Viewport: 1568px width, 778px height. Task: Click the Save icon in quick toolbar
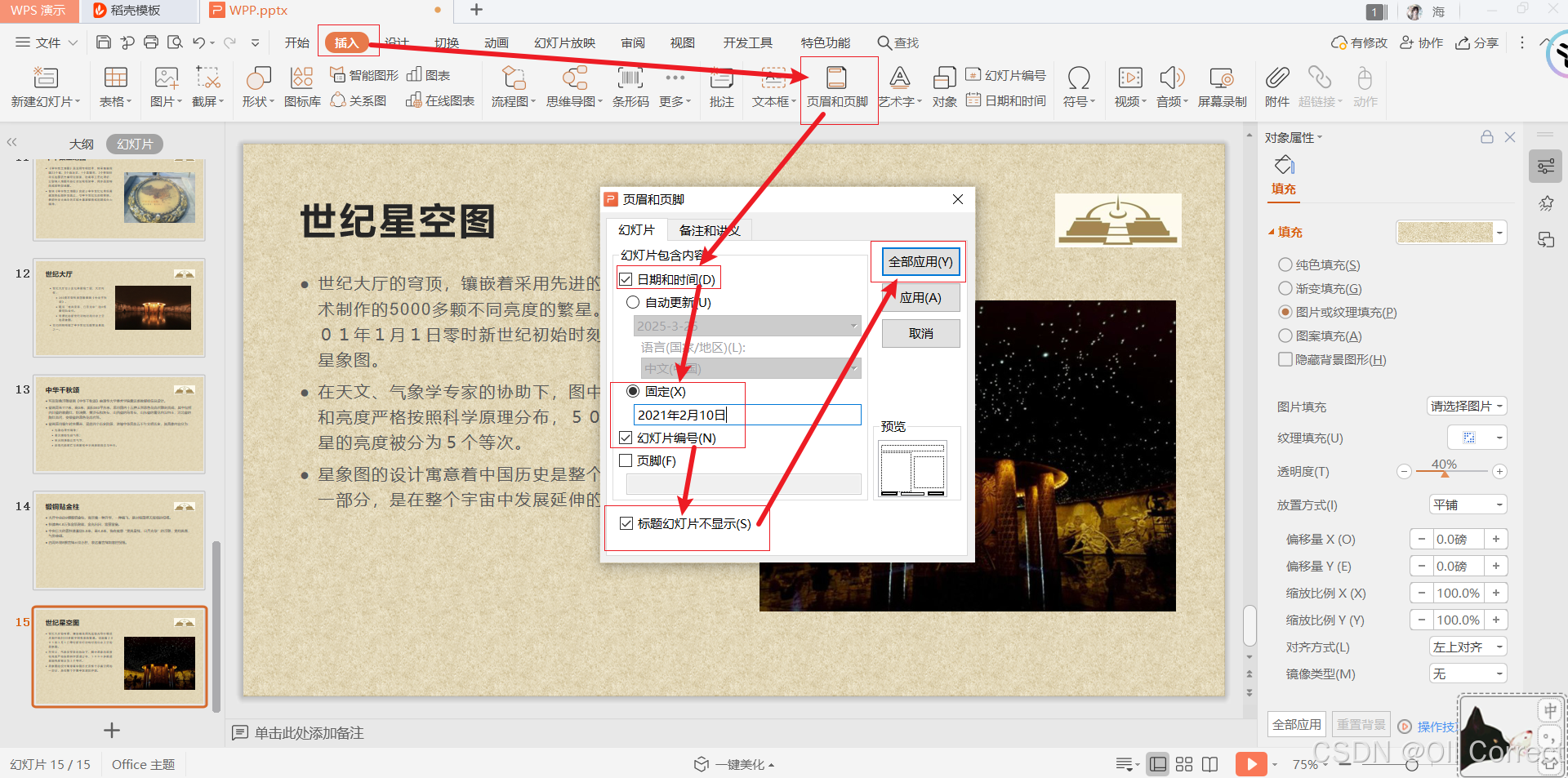pos(103,42)
